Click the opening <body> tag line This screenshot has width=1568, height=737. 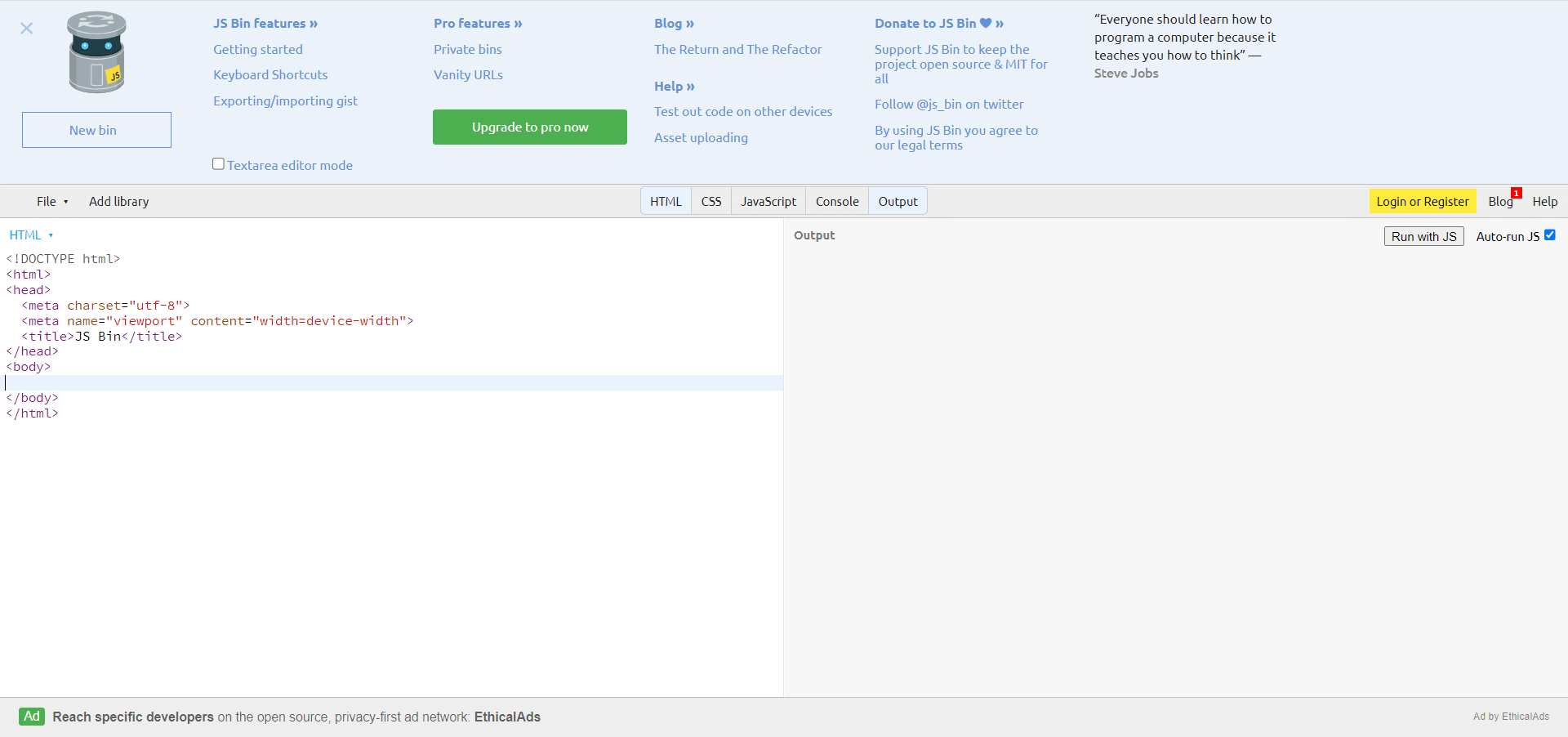28,367
